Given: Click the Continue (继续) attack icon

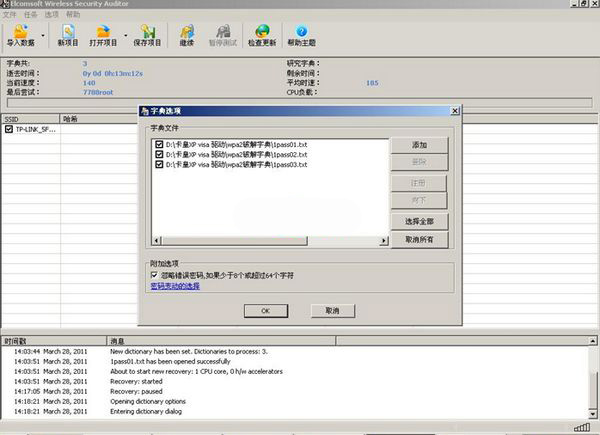Looking at the screenshot, I should pyautogui.click(x=187, y=34).
